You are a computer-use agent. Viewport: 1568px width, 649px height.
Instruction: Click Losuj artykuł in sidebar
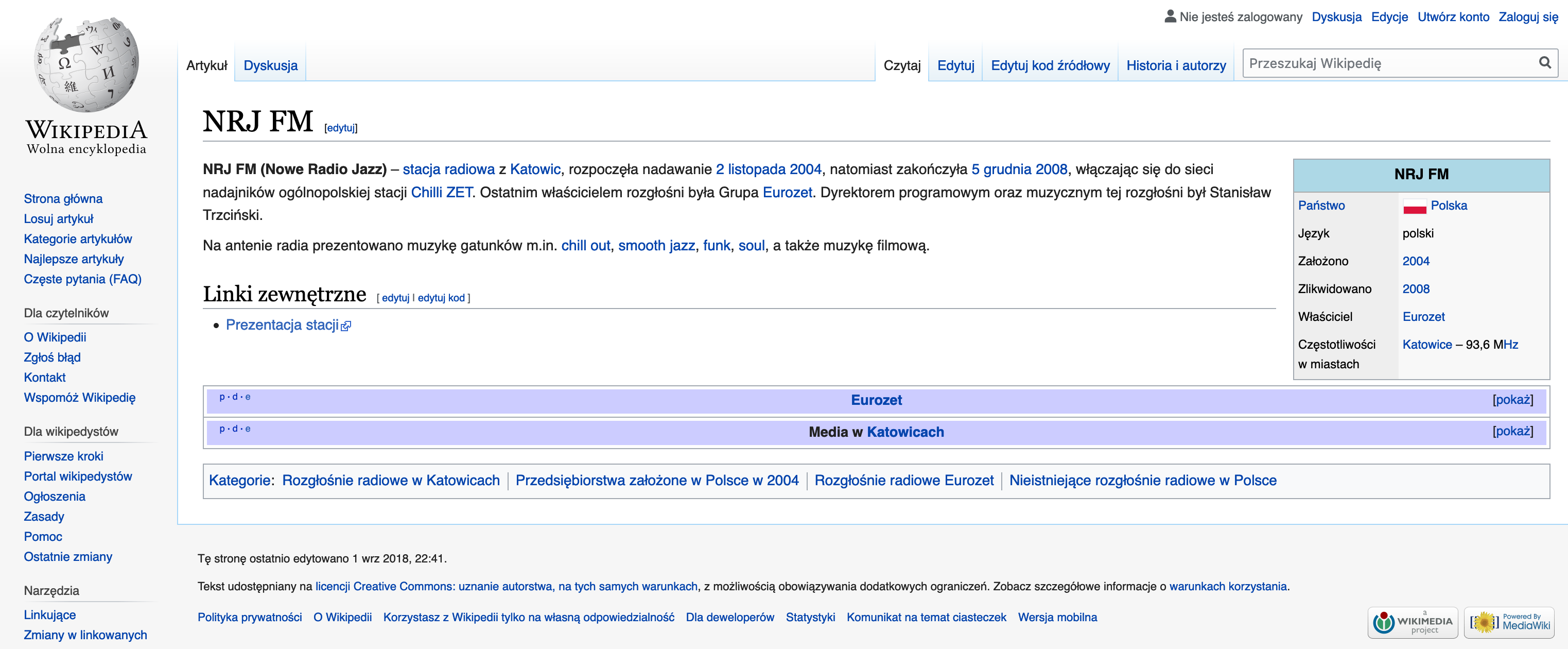tap(59, 219)
